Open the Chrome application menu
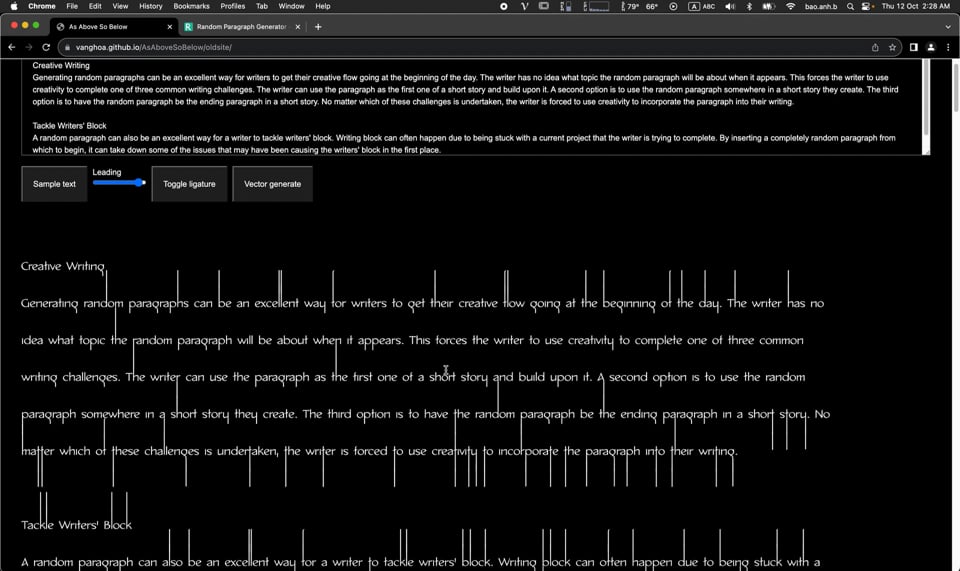The image size is (960, 571). coord(42,6)
